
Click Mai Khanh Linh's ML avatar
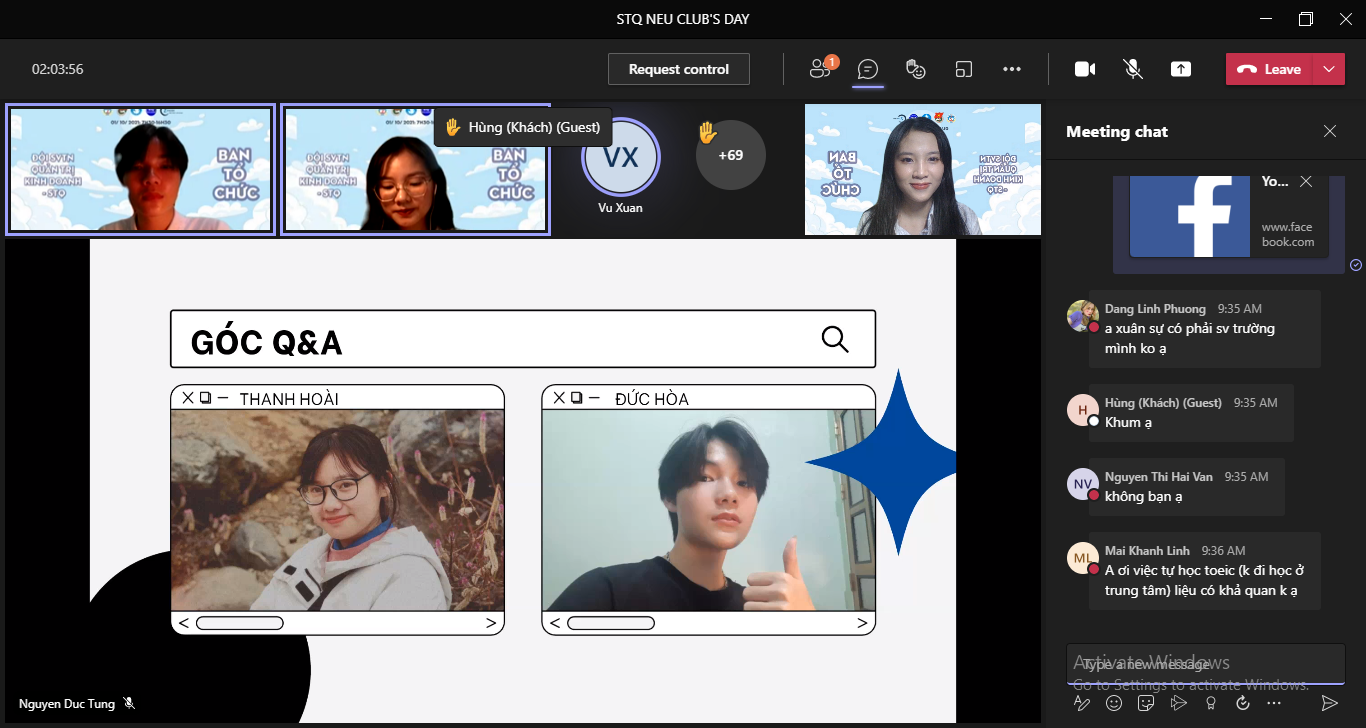pos(1083,557)
